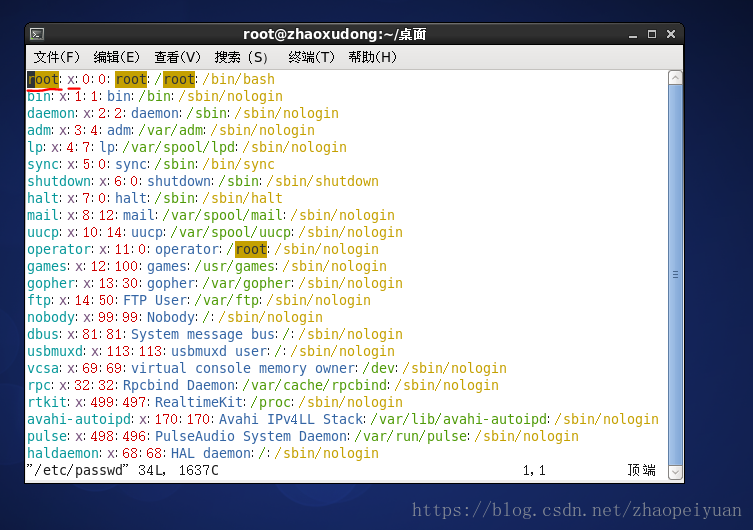
Task: Click 'pulse' username at line start
Action: (47, 436)
